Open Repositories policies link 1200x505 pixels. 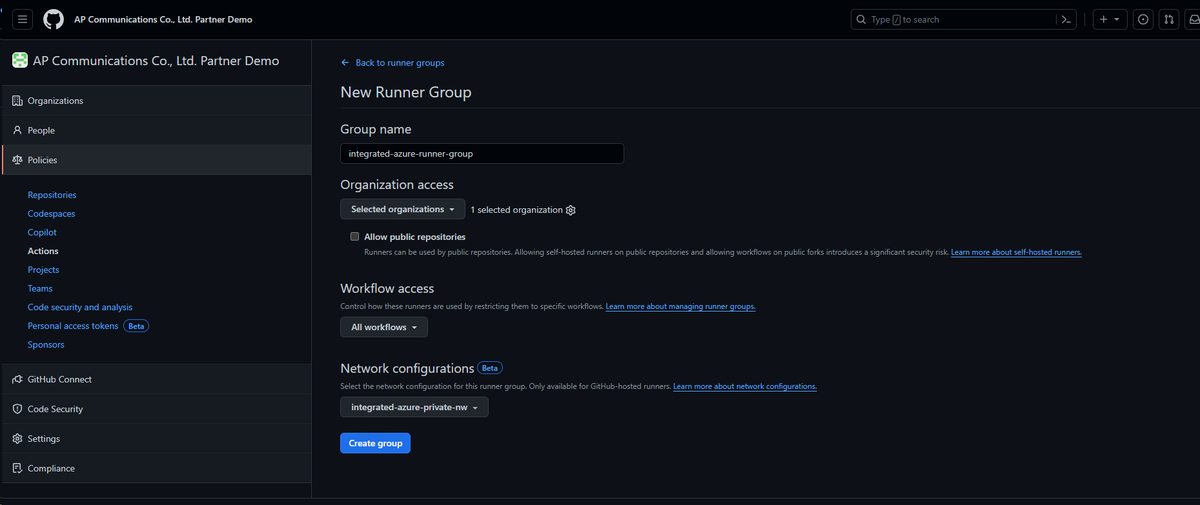pos(52,195)
